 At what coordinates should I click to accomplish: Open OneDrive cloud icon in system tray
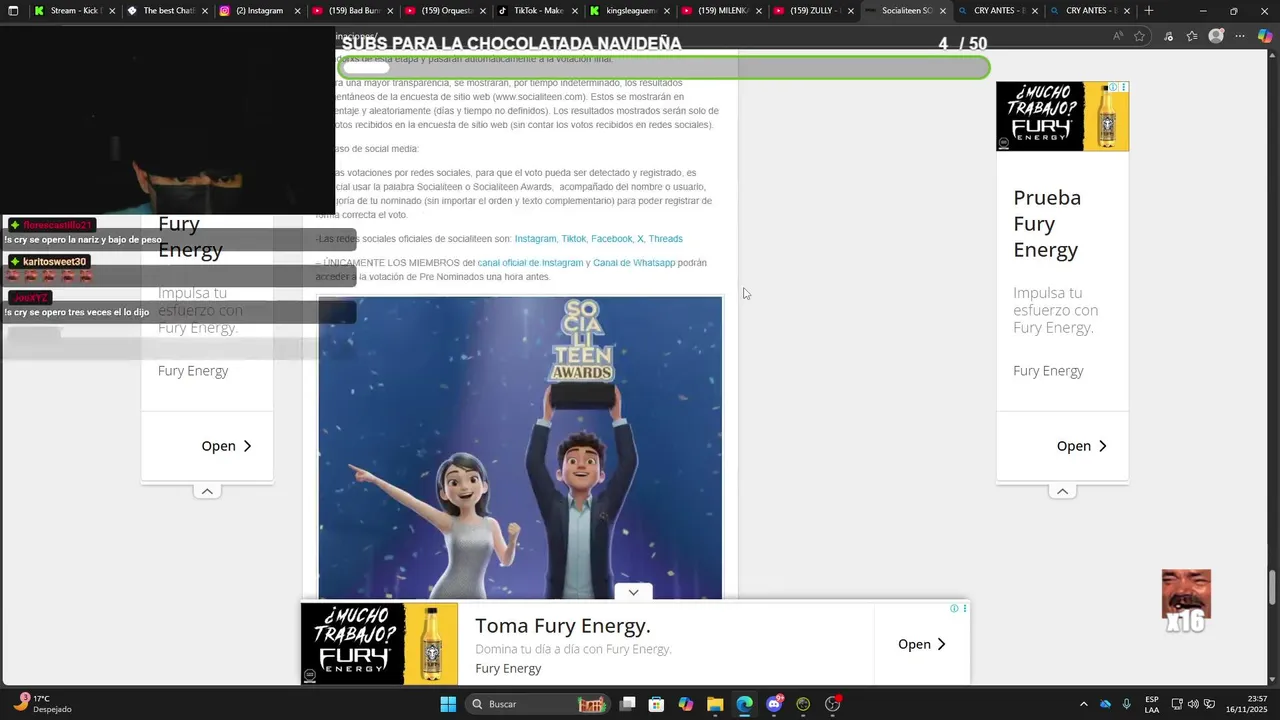click(x=1105, y=704)
